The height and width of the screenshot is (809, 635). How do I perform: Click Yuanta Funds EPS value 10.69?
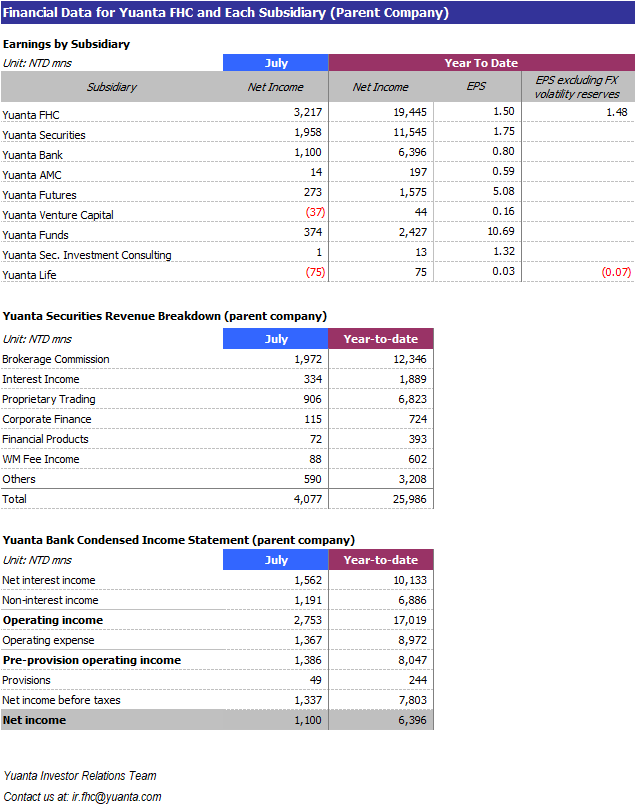pyautogui.click(x=501, y=231)
